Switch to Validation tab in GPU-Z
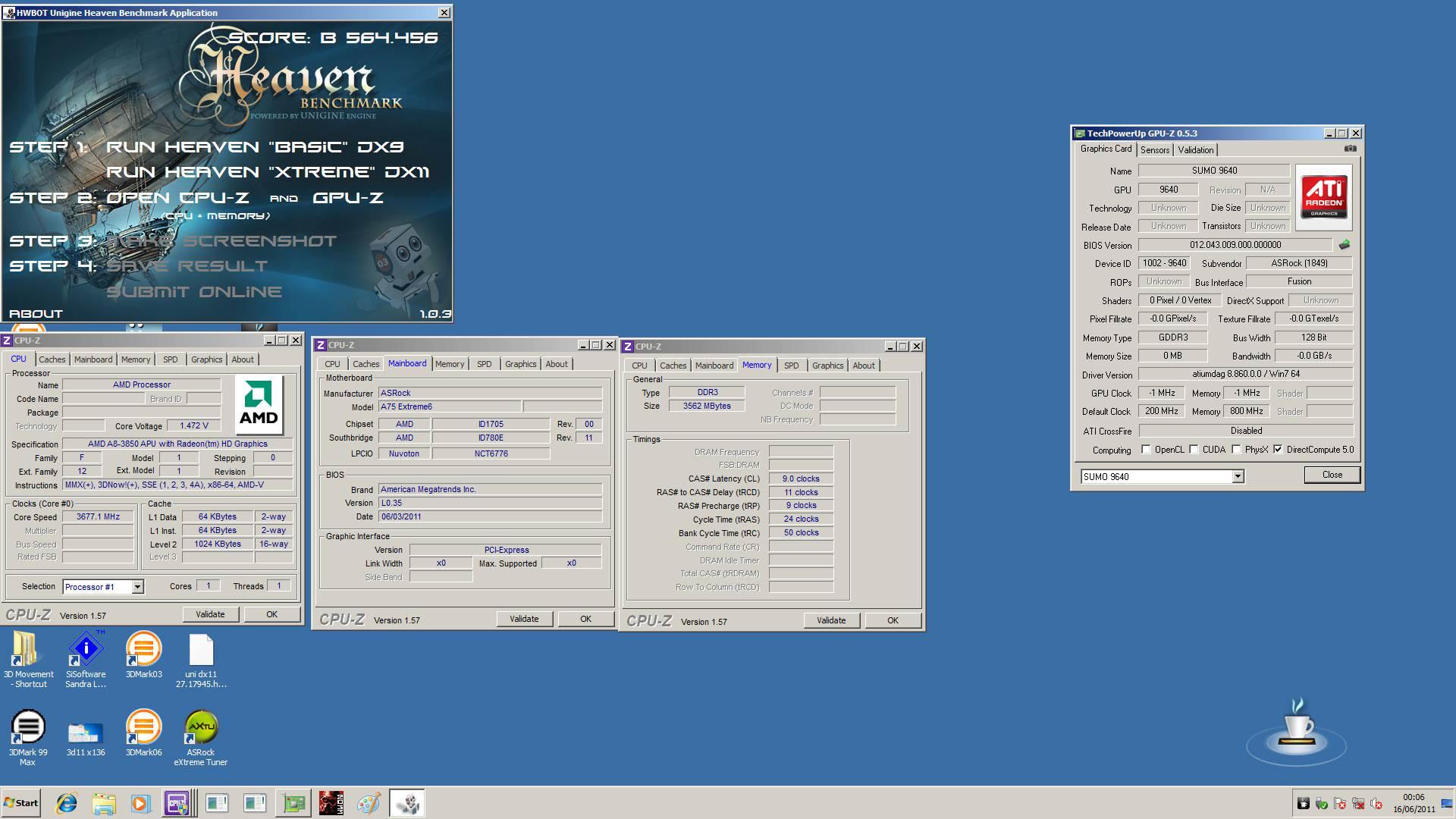Image resolution: width=1456 pixels, height=819 pixels. (x=1196, y=150)
